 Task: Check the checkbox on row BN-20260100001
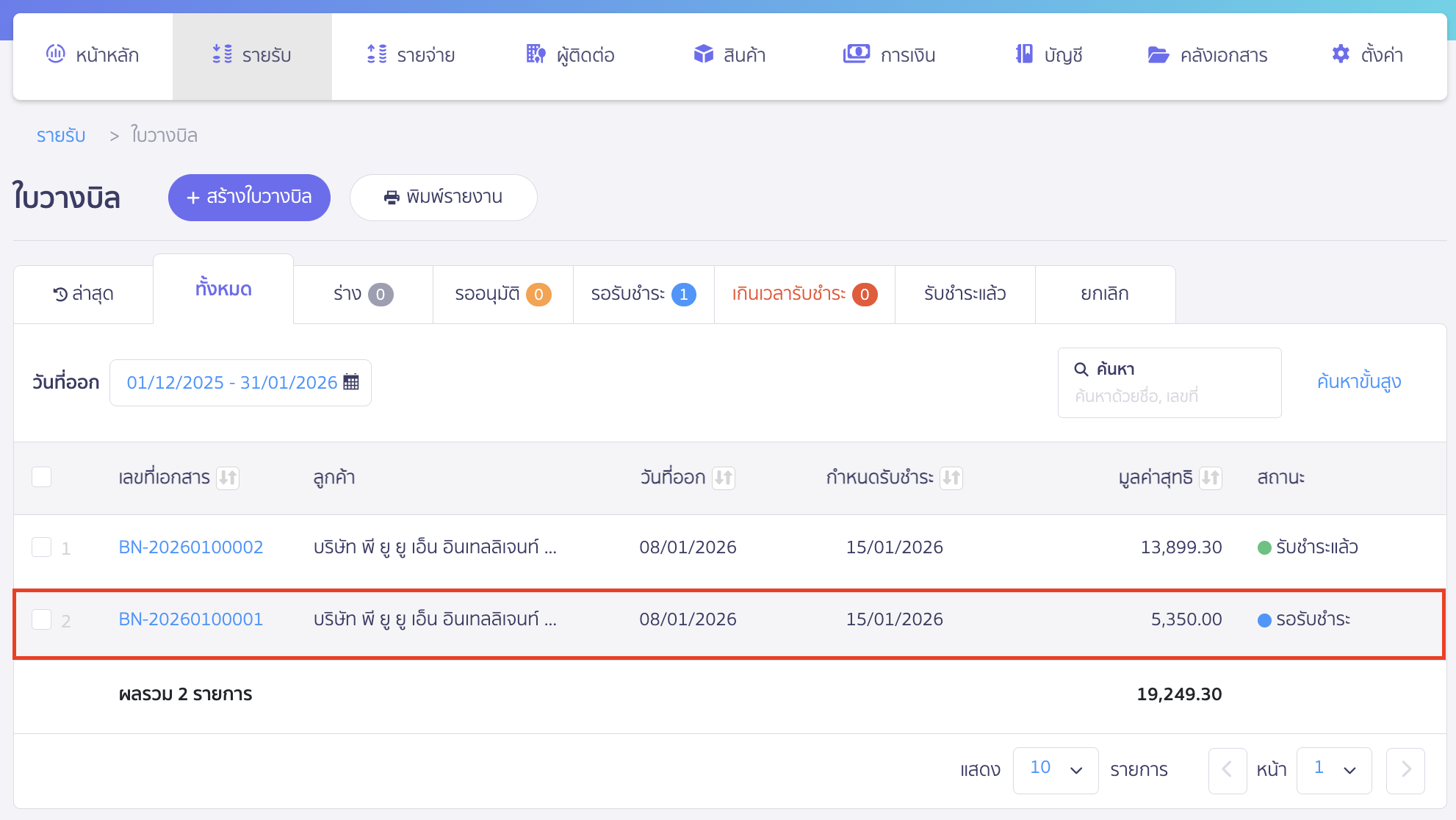pos(42,619)
